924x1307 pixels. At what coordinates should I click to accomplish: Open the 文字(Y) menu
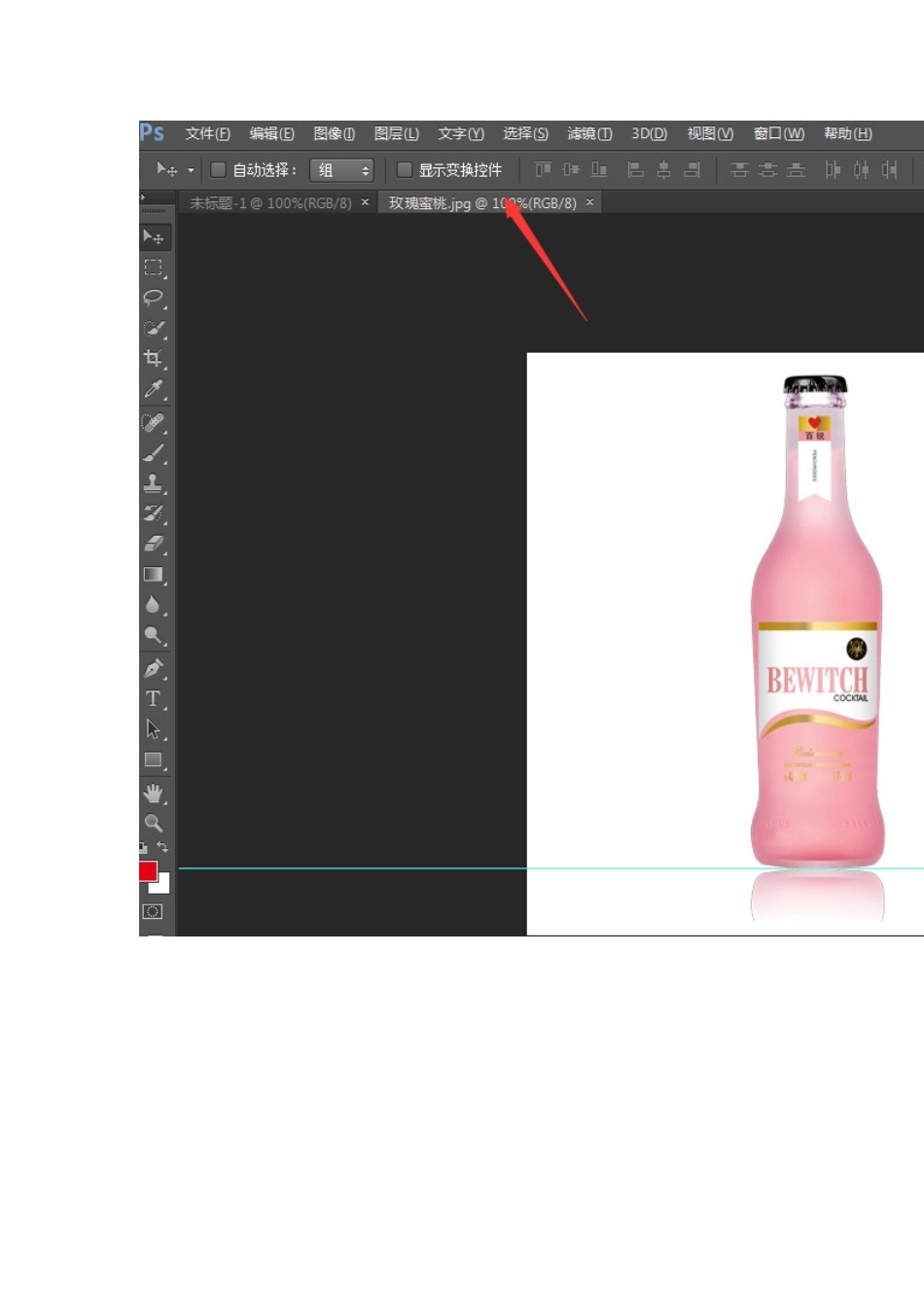click(x=461, y=133)
